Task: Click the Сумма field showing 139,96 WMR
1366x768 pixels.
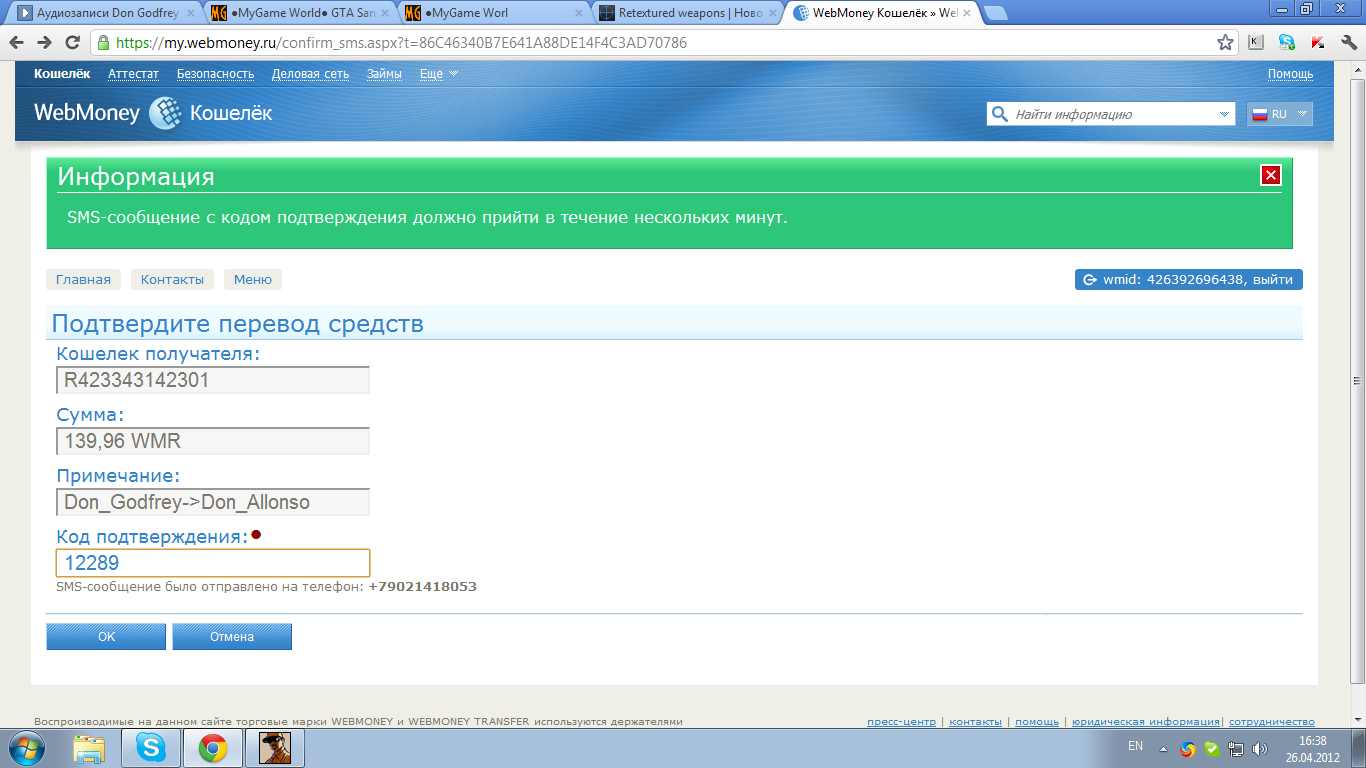Action: click(213, 441)
